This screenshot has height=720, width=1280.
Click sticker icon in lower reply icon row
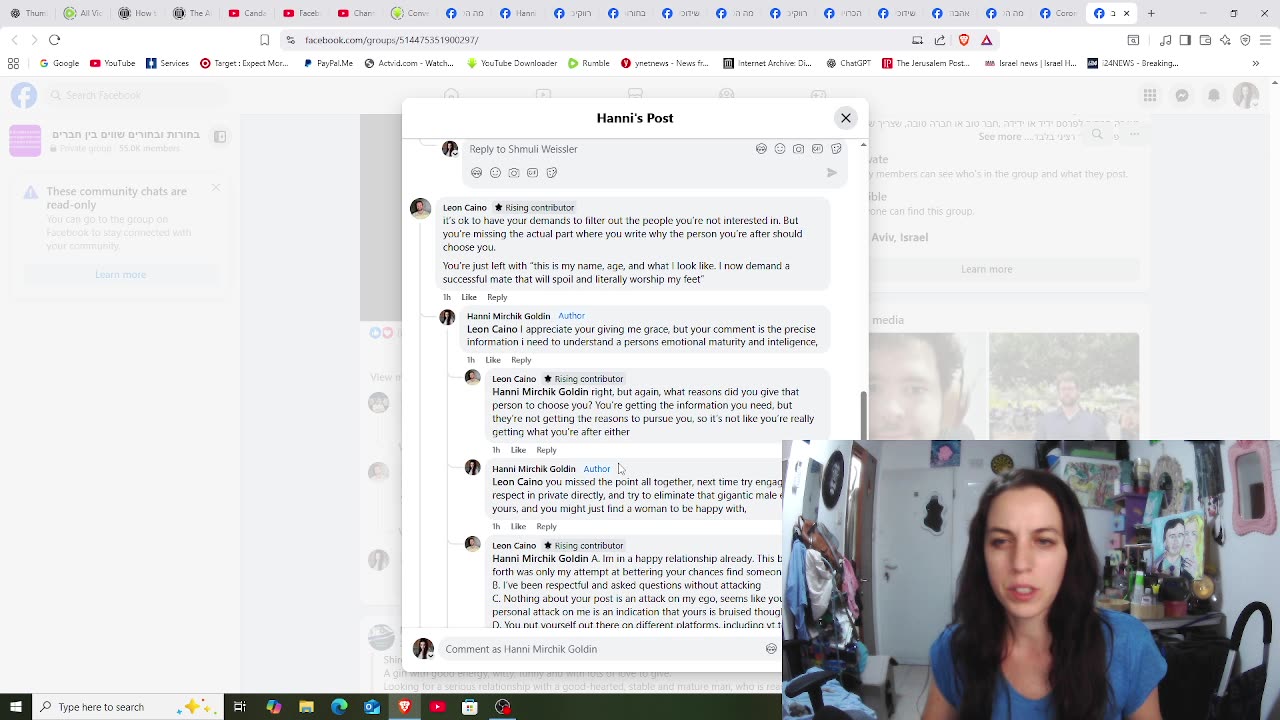(x=551, y=173)
